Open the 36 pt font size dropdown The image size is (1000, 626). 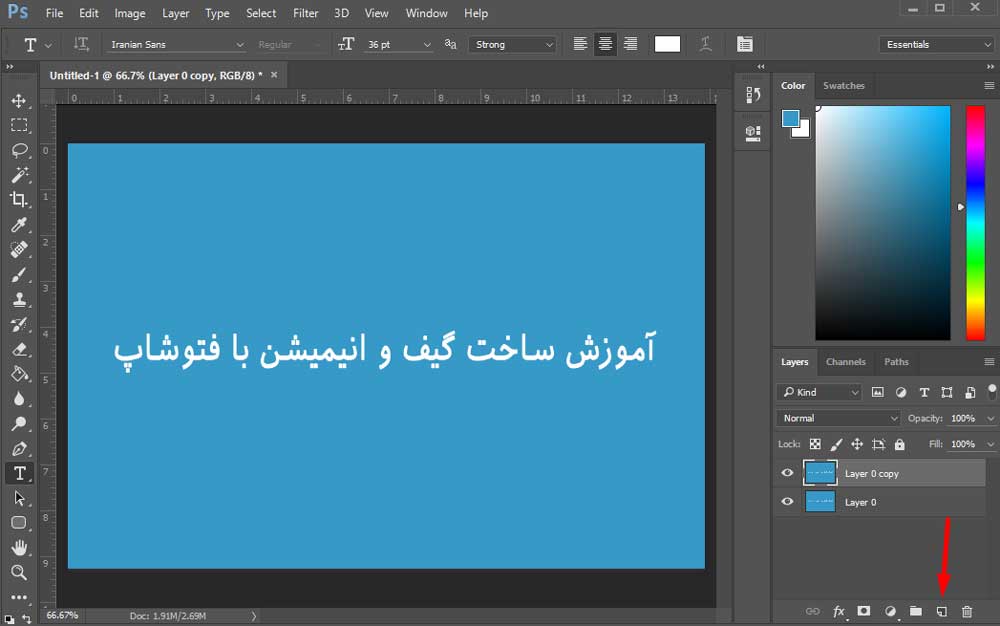coord(399,44)
